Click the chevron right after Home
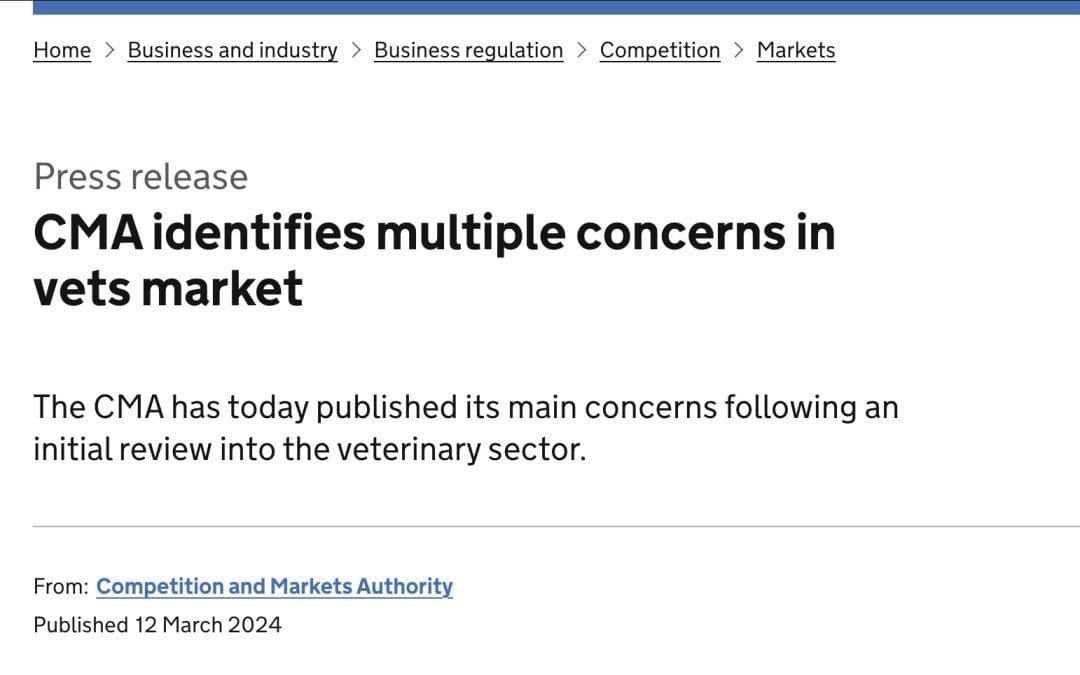This screenshot has height=675, width=1080. (x=110, y=50)
